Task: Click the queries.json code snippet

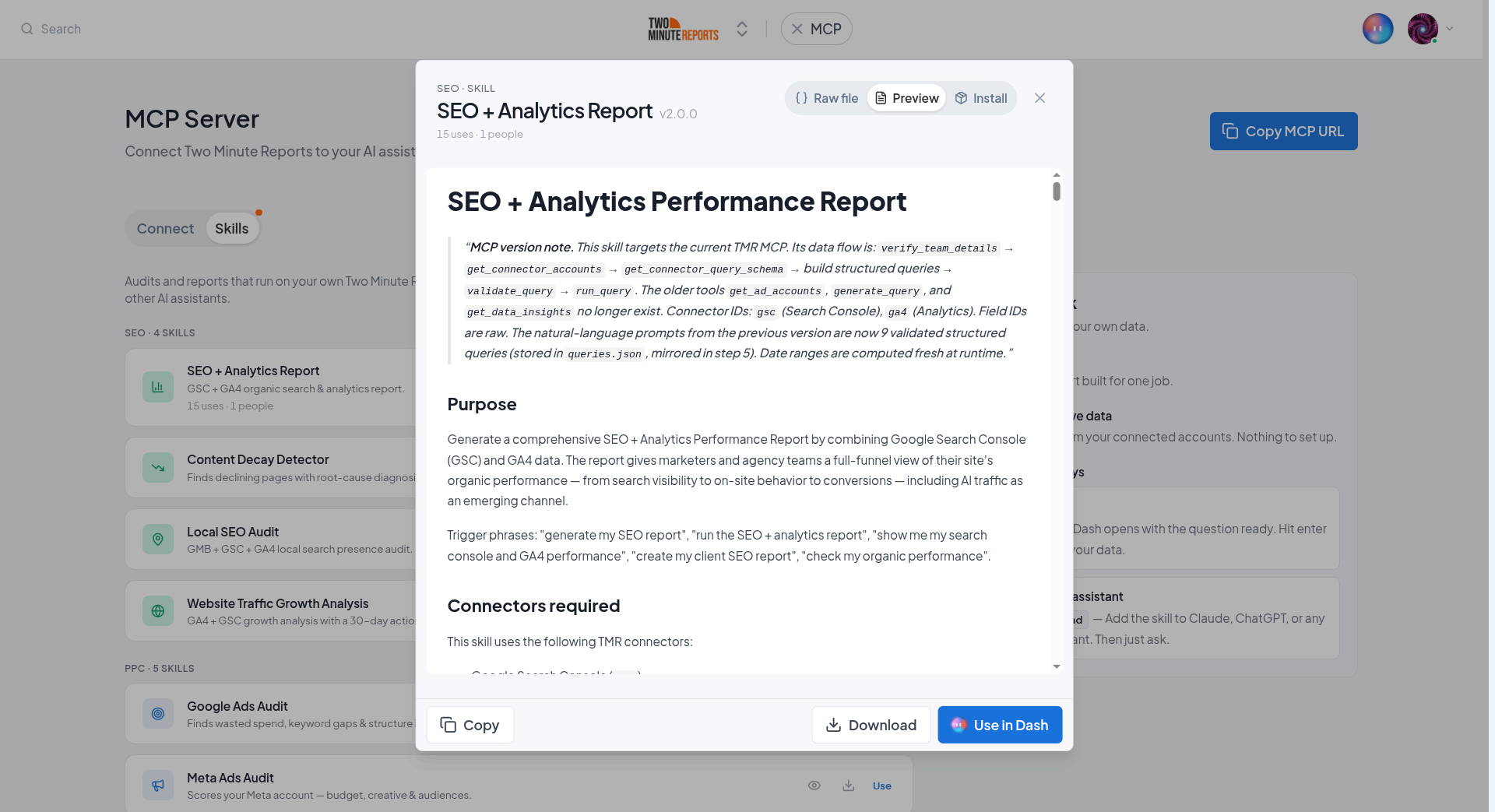Action: point(605,354)
